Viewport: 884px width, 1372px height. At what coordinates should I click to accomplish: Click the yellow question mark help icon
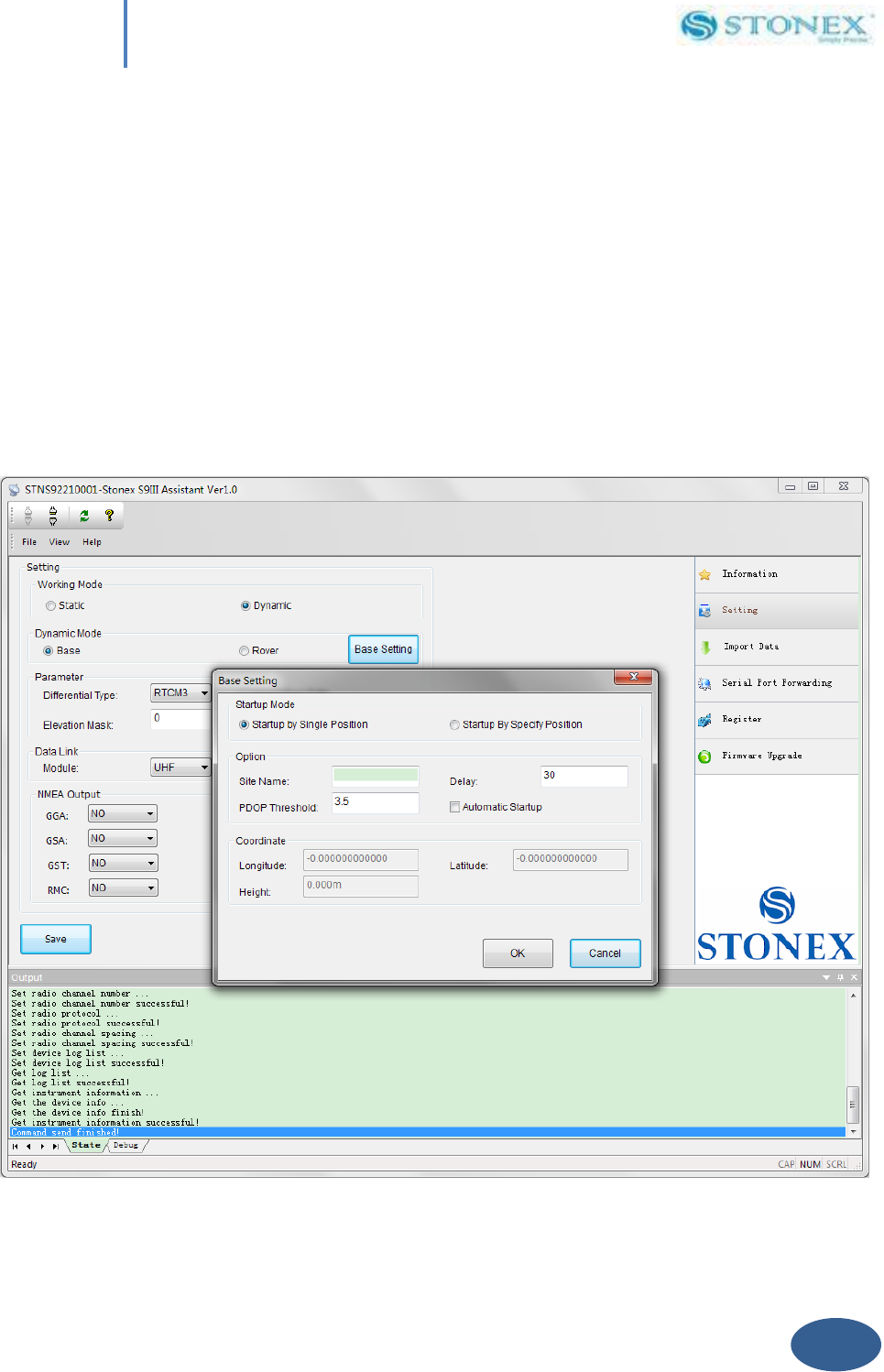[109, 516]
